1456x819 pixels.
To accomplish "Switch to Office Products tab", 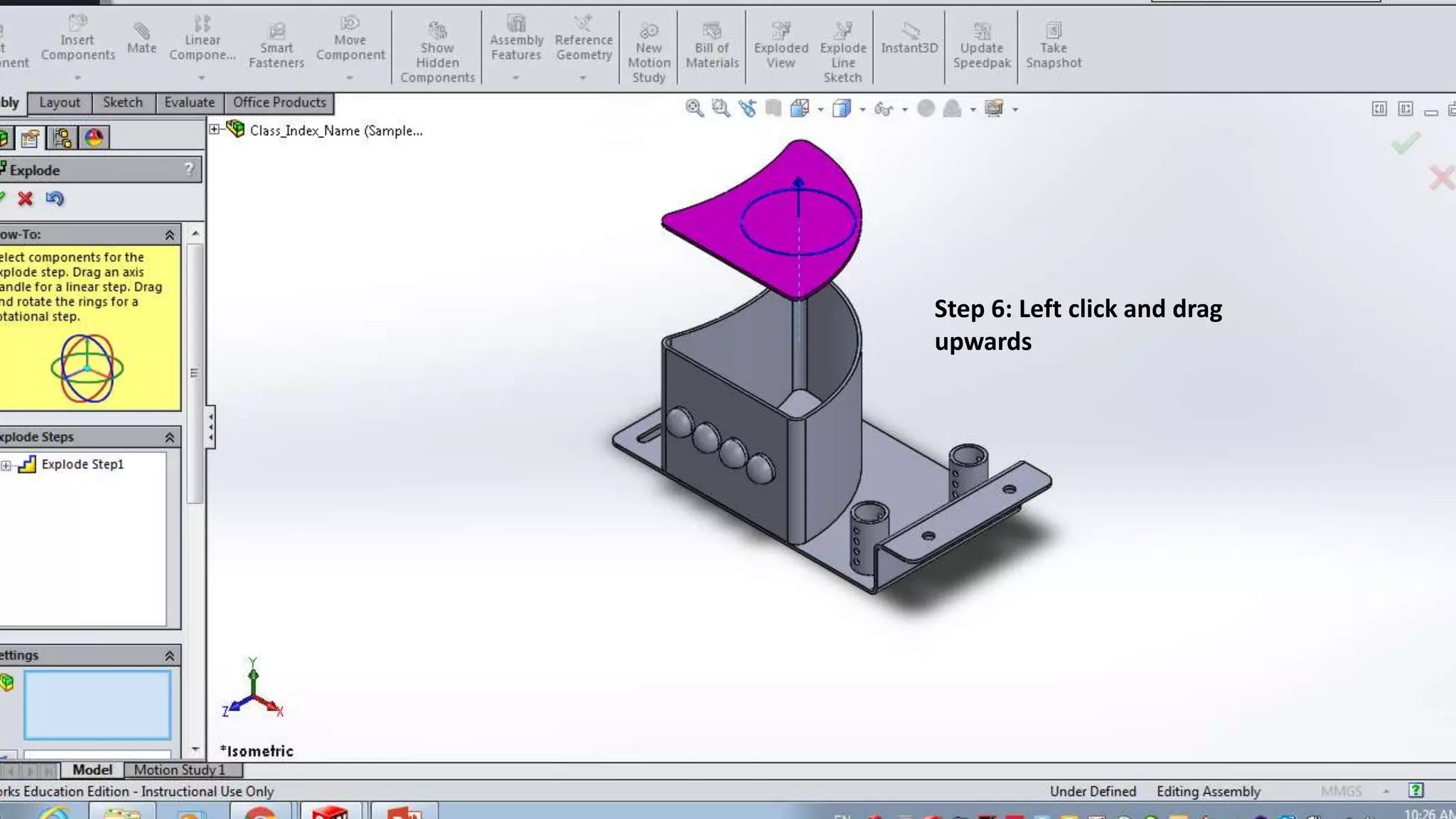I will pyautogui.click(x=279, y=102).
